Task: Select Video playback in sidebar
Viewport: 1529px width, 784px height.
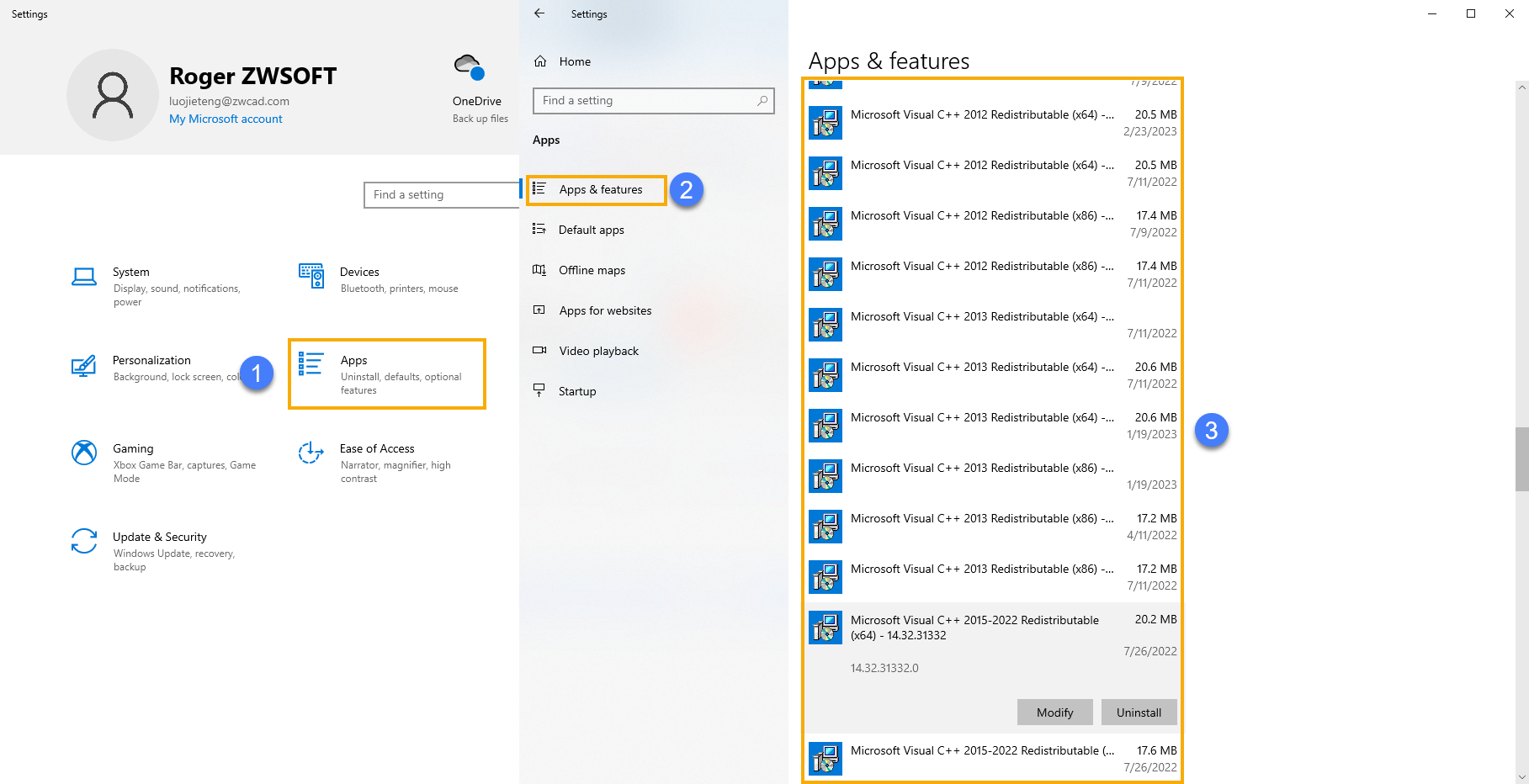Action: [x=599, y=351]
